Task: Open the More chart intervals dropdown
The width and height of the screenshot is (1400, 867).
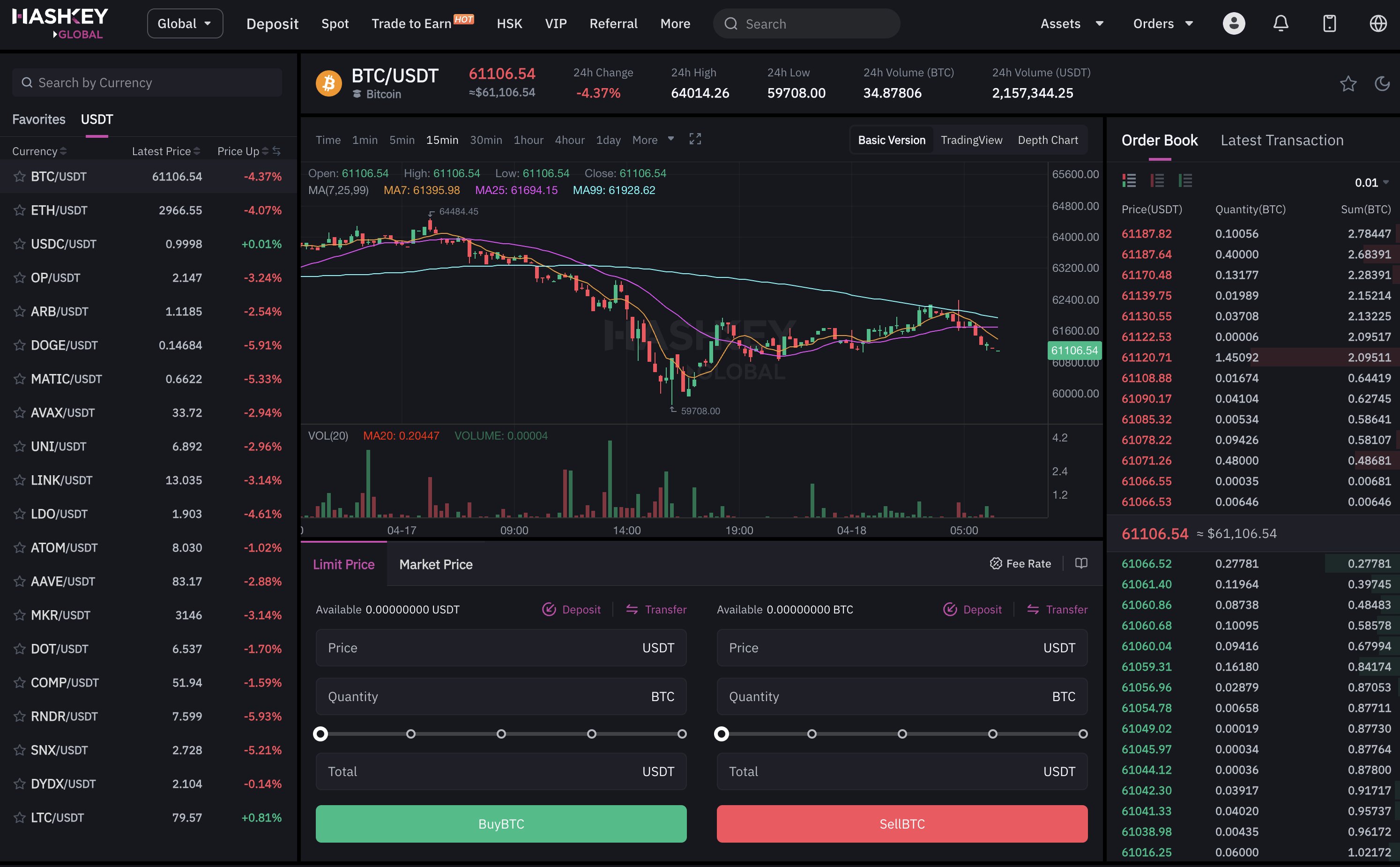Action: (x=653, y=140)
